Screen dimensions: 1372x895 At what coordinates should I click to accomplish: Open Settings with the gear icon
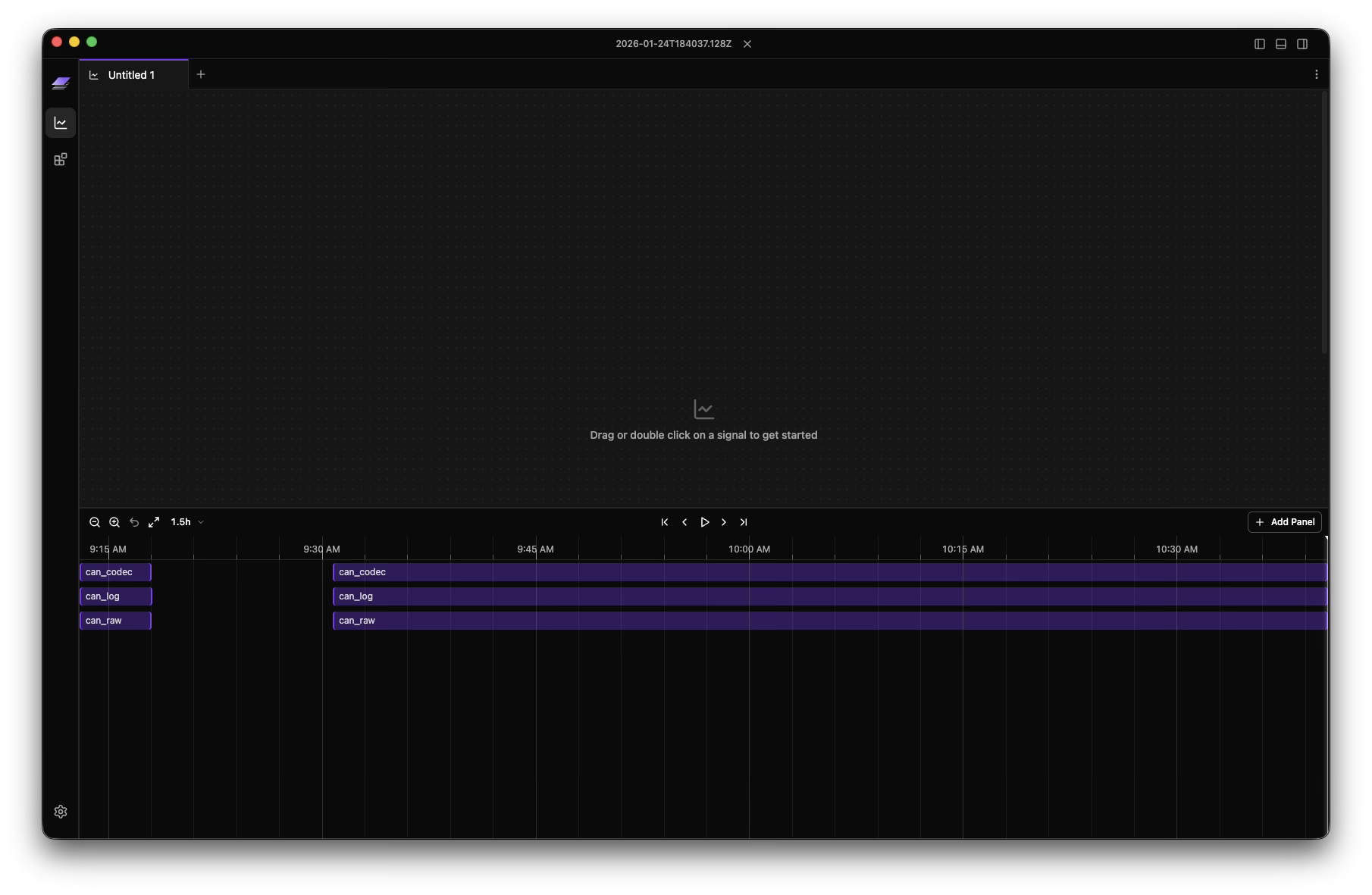coord(61,811)
